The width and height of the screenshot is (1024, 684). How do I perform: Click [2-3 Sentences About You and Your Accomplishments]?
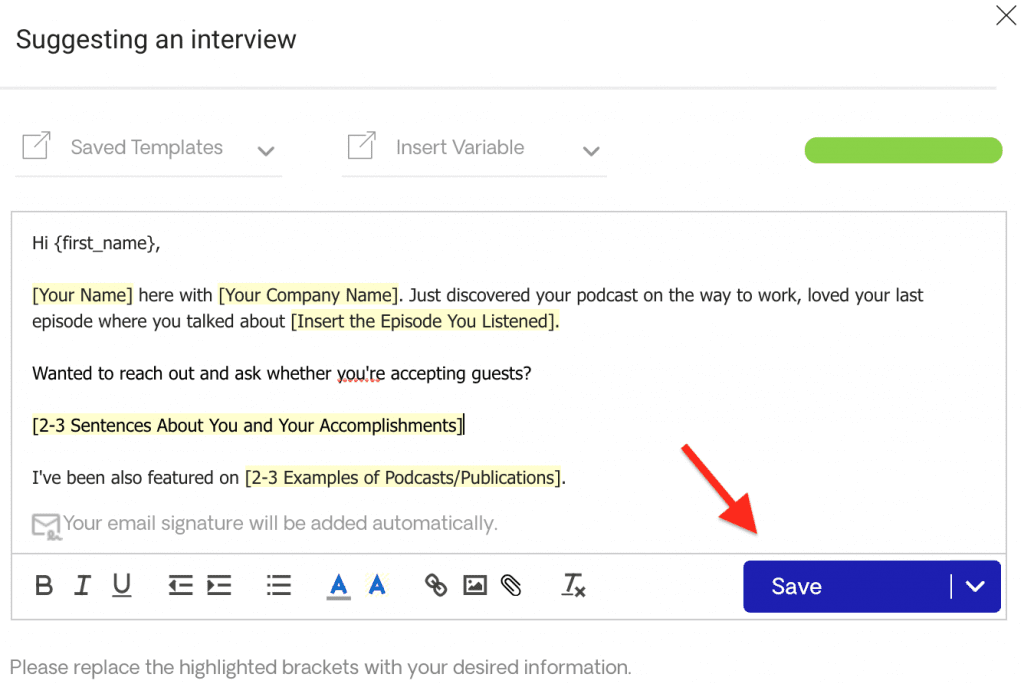(x=248, y=426)
